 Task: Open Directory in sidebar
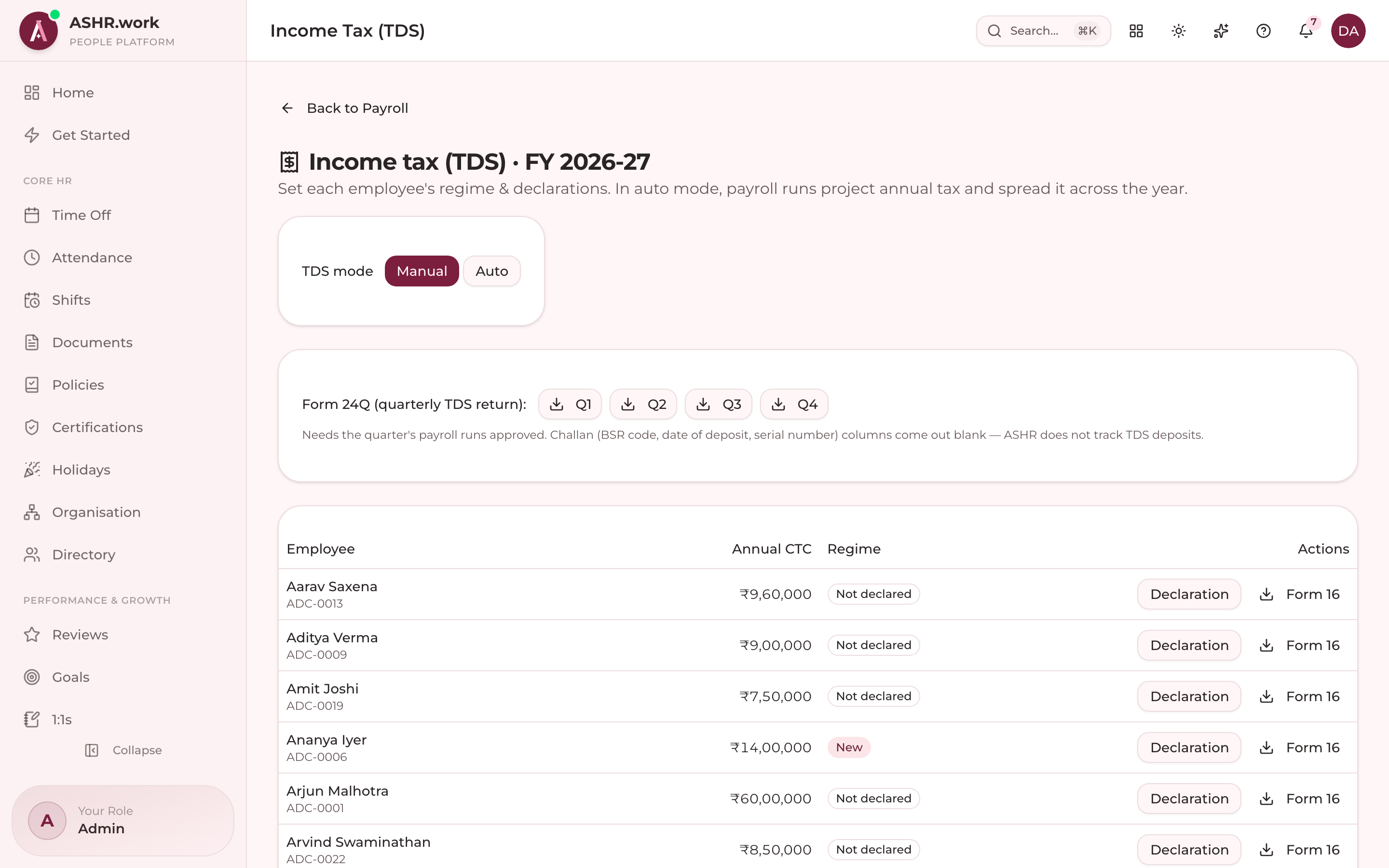coord(123,555)
